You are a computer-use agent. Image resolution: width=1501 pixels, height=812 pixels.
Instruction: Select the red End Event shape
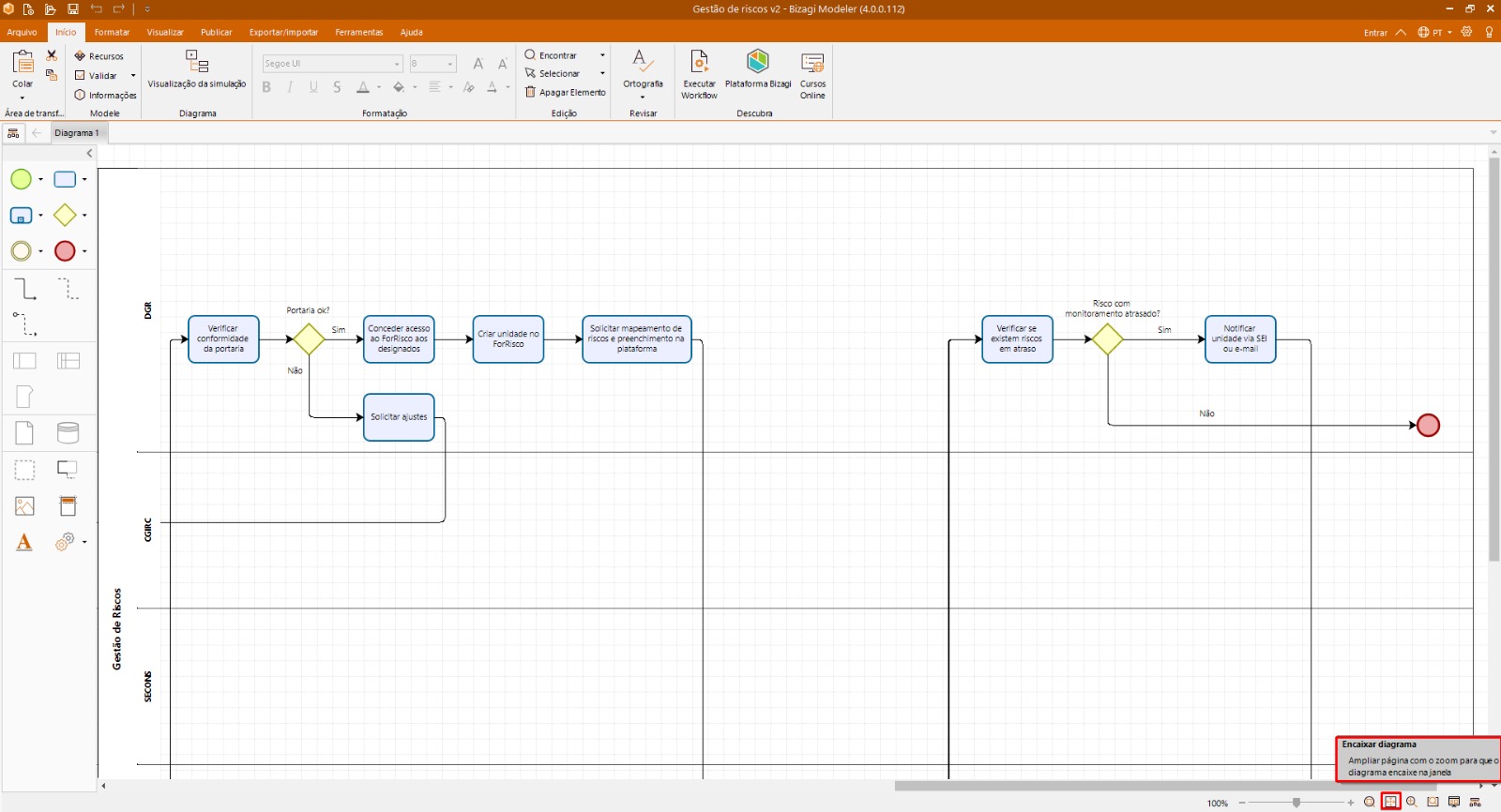(65, 251)
